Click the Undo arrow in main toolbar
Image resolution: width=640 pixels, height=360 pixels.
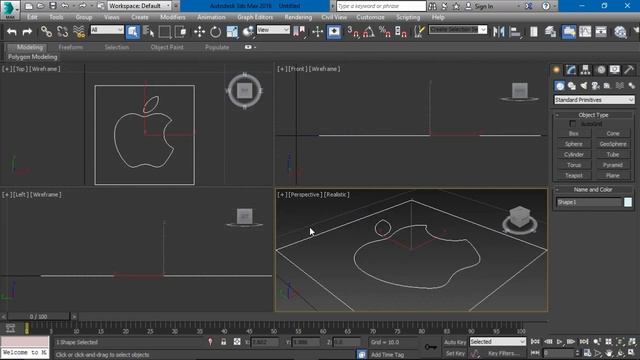(x=12, y=32)
